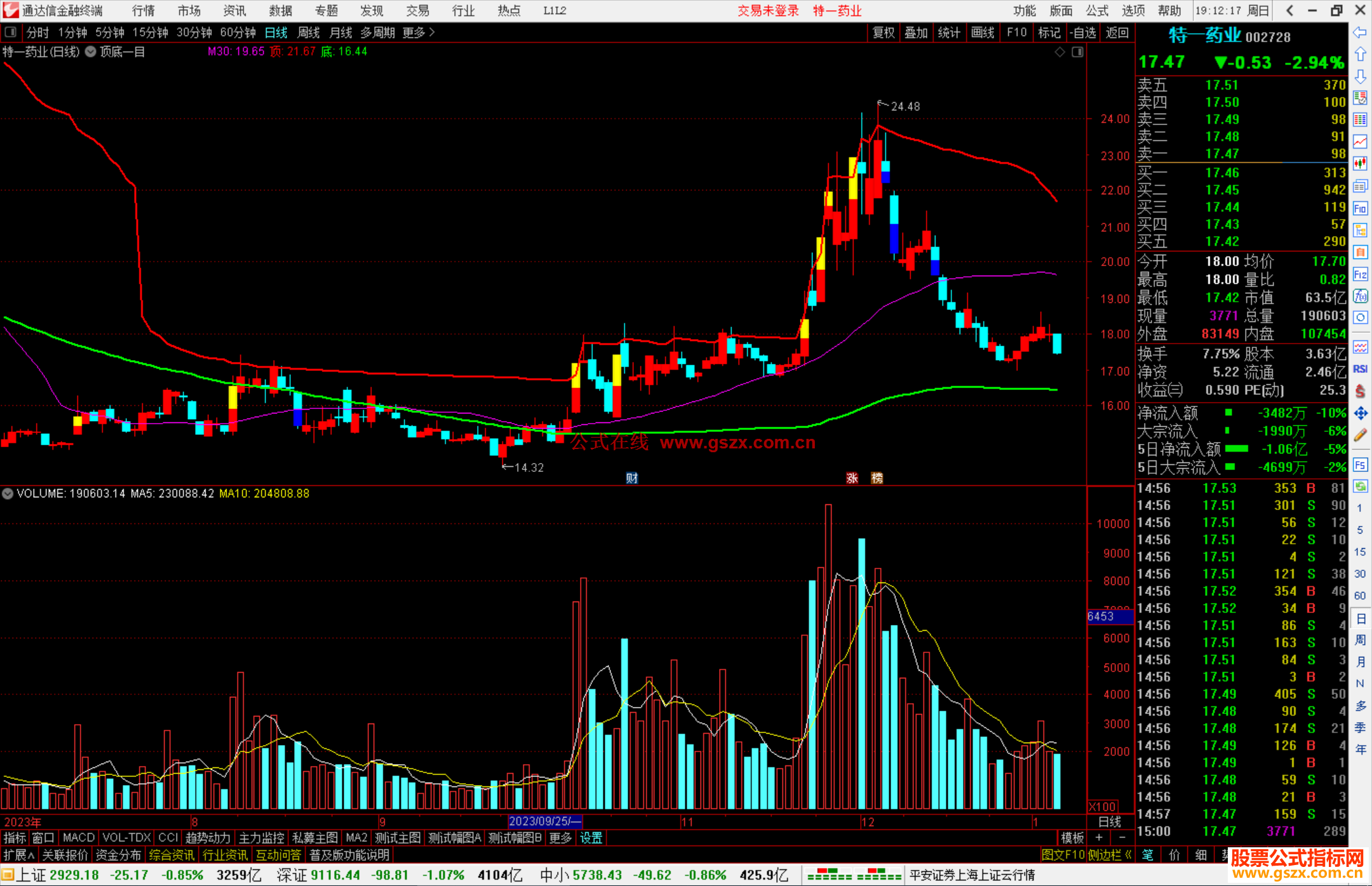Click the back arrow sidebar icon
The height and width of the screenshot is (886, 1372).
tap(1360, 32)
